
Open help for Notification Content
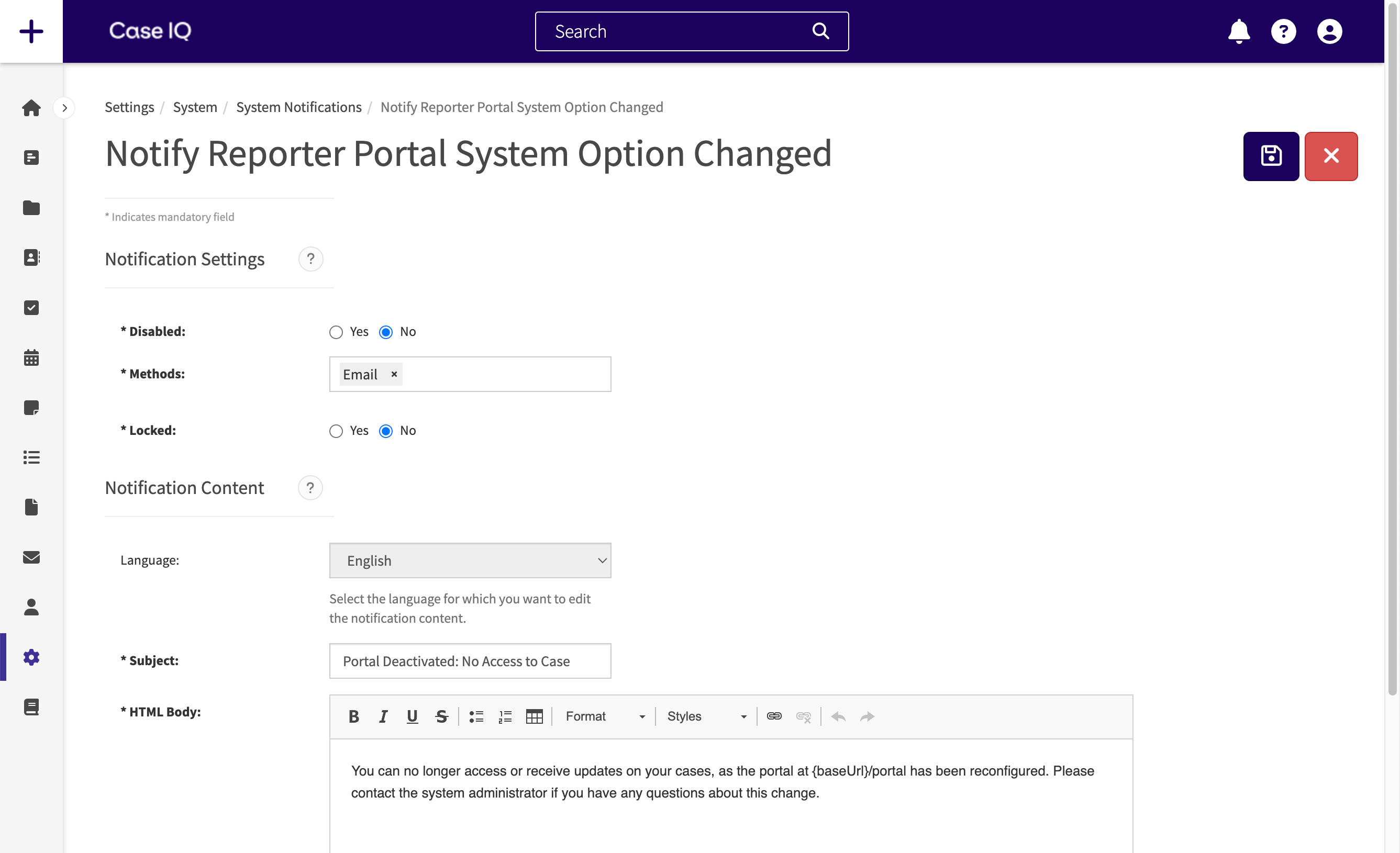coord(310,488)
